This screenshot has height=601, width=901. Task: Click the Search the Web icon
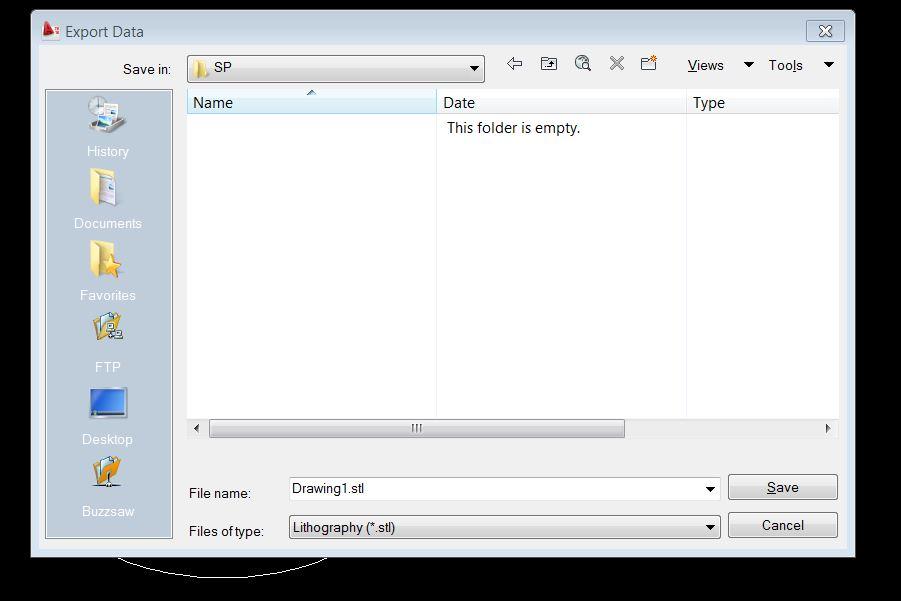click(x=583, y=64)
